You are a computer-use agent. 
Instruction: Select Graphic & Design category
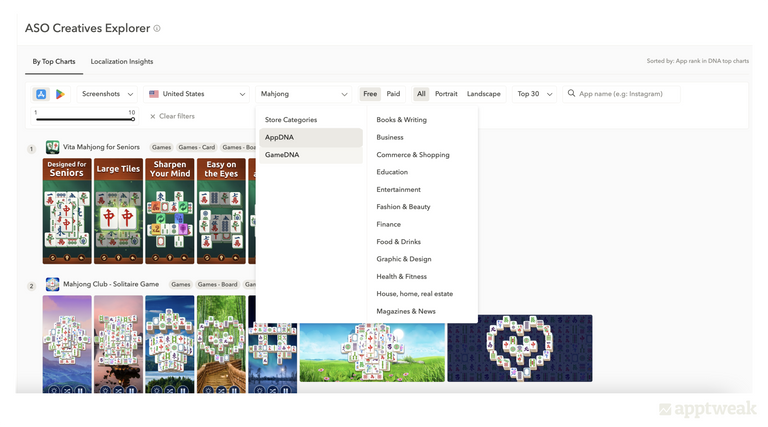coord(404,259)
